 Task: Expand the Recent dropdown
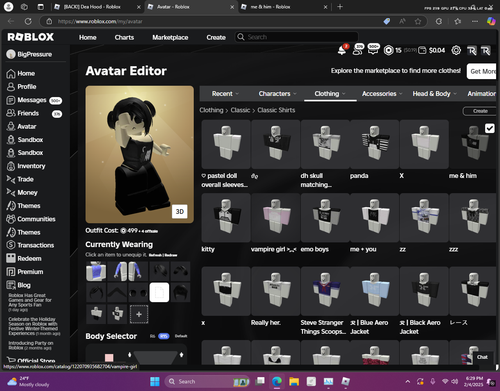[x=225, y=94]
